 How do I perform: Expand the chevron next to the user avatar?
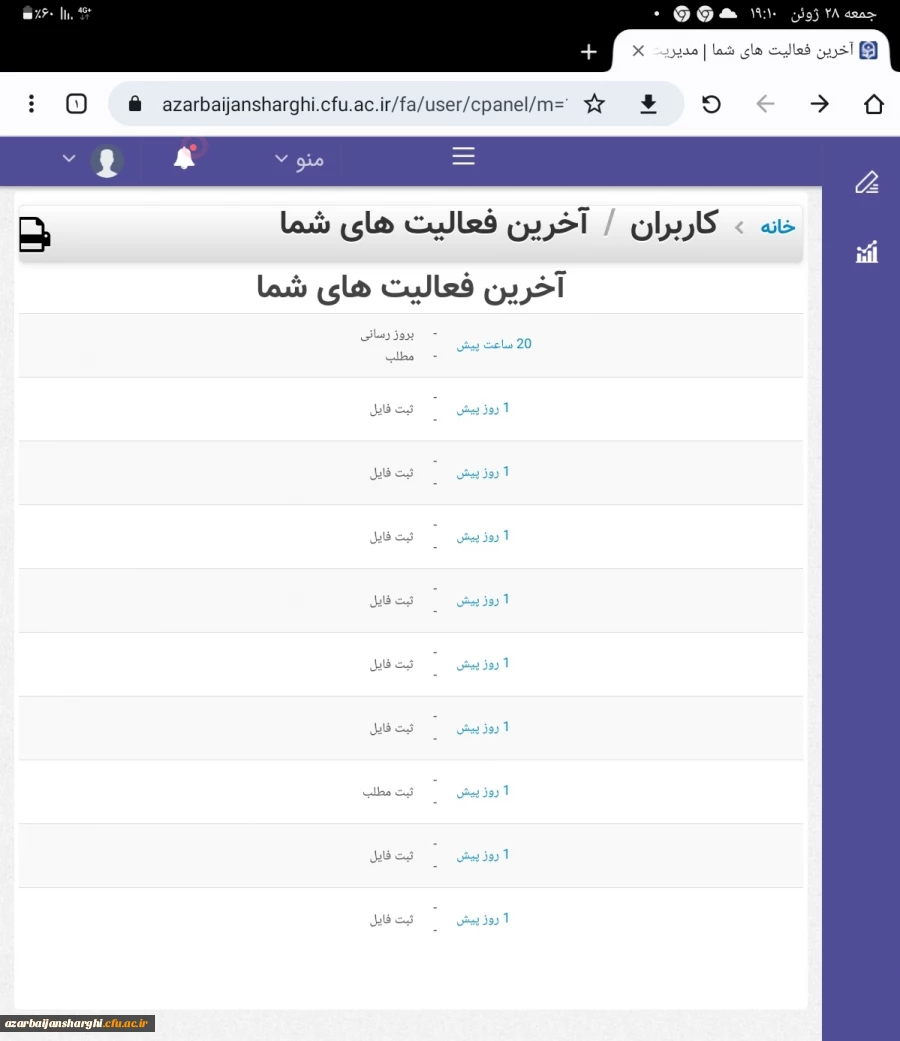[68, 158]
